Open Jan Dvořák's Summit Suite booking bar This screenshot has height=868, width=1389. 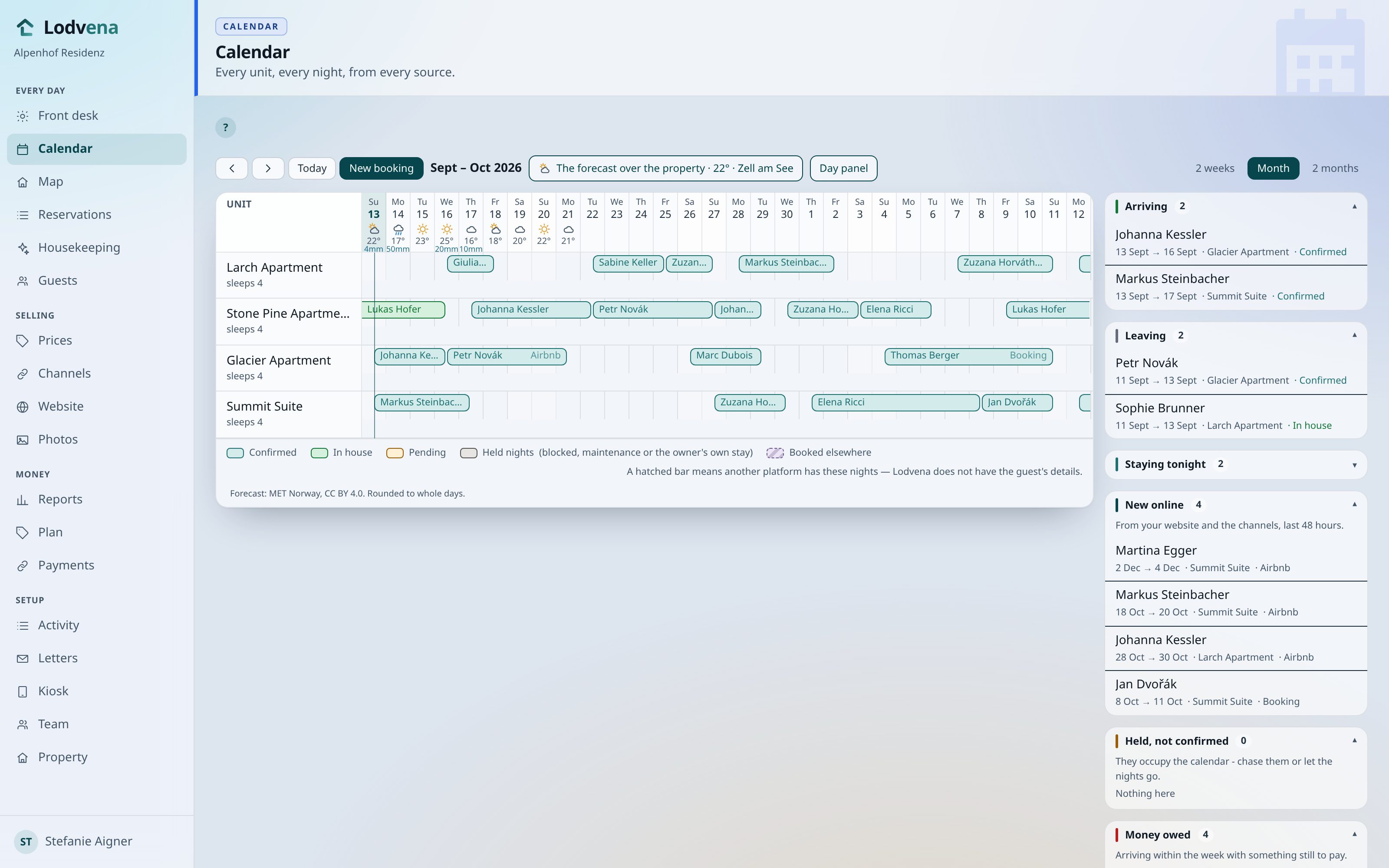click(1017, 403)
